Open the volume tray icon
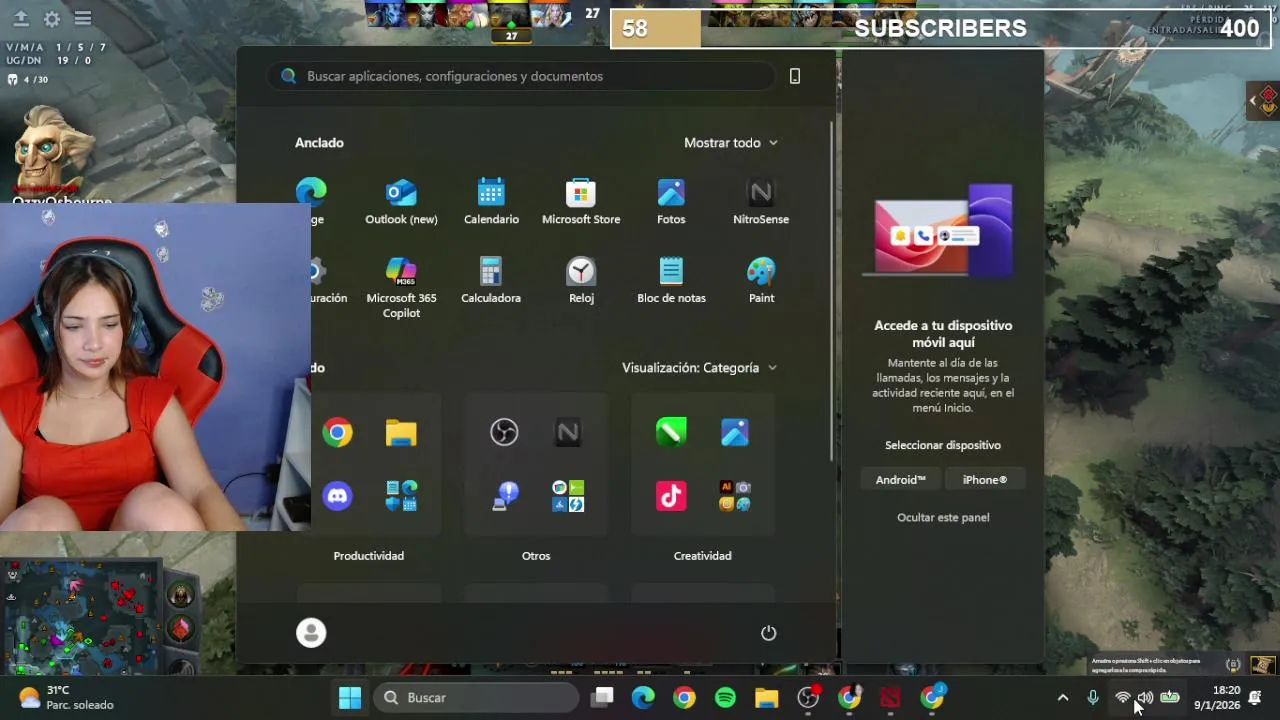Screen dimensions: 1280x720 (x=1146, y=698)
